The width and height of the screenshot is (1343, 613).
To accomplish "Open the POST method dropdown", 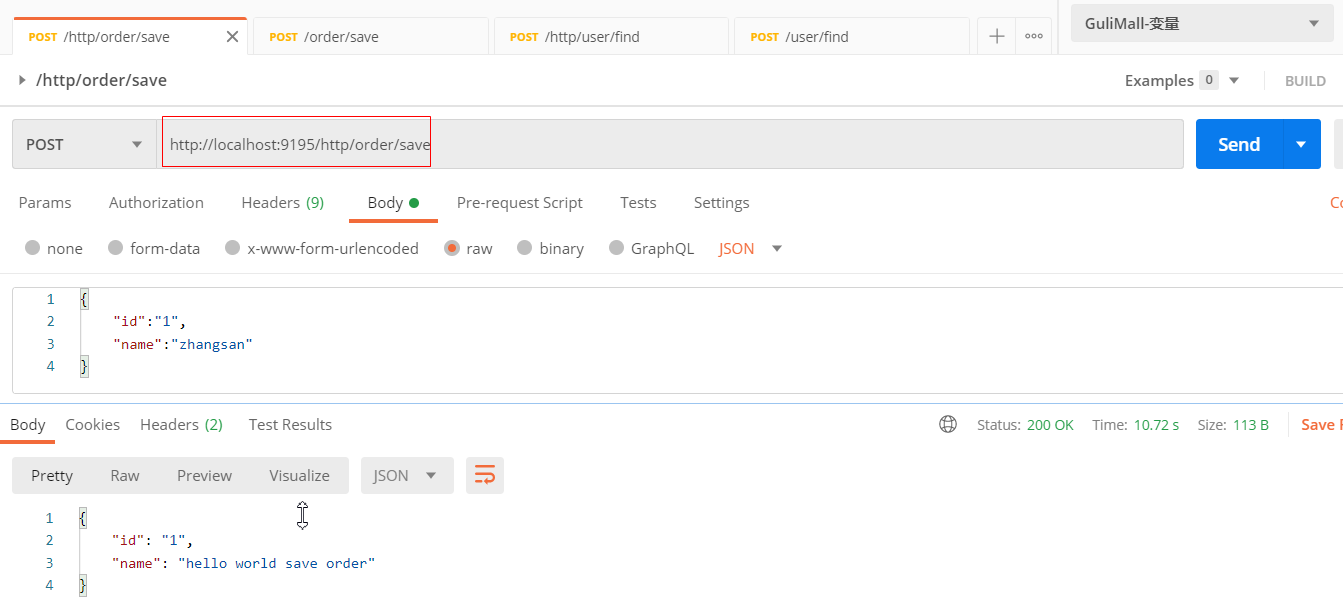I will click(x=84, y=145).
